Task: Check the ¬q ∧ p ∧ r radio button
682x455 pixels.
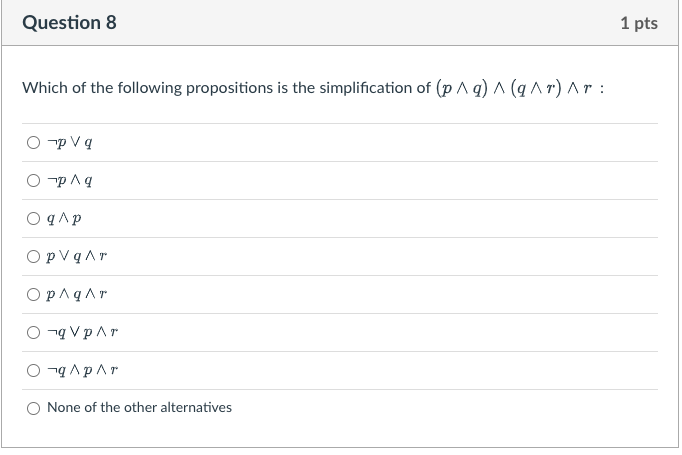Action: click(34, 371)
